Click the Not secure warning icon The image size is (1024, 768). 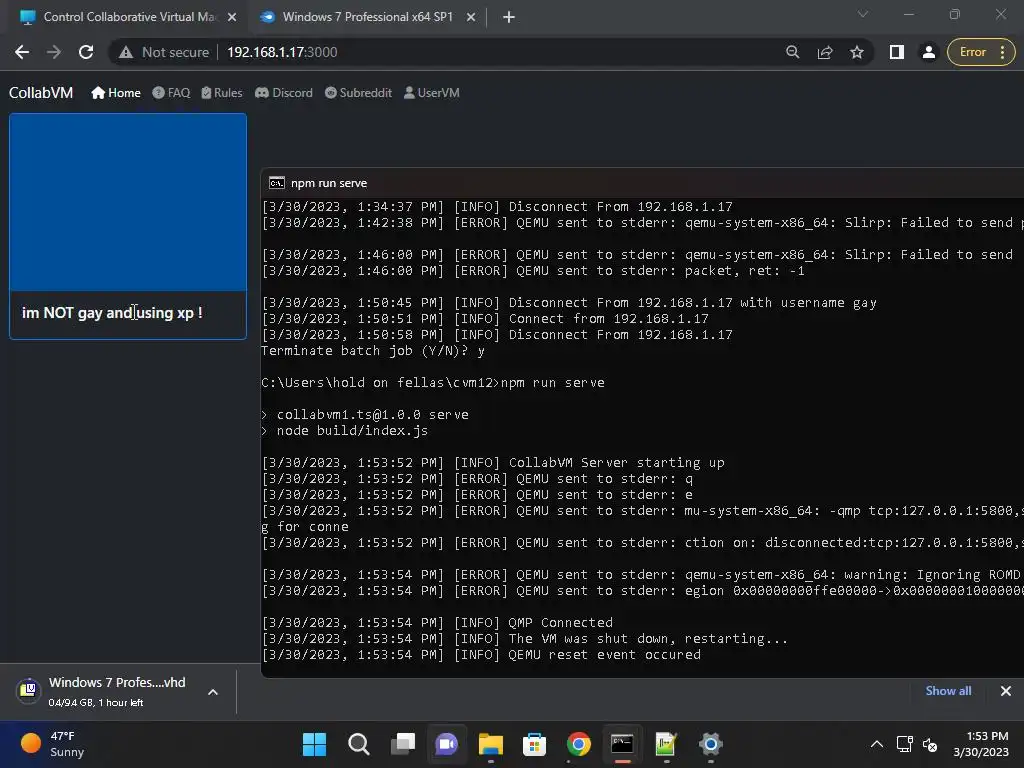[x=126, y=52]
